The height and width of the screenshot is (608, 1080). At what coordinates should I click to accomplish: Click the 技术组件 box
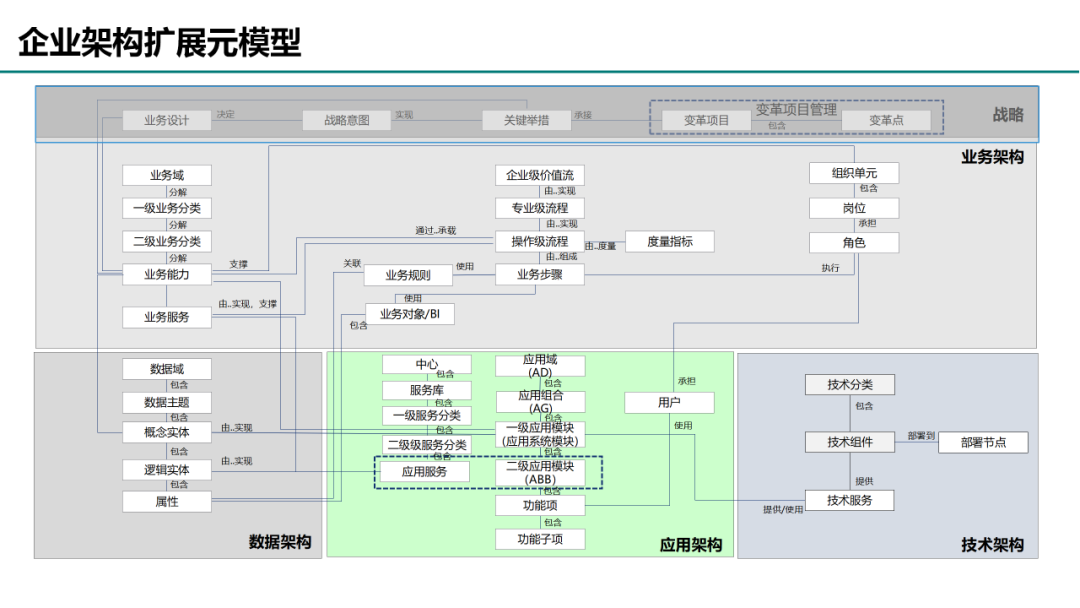(x=850, y=442)
